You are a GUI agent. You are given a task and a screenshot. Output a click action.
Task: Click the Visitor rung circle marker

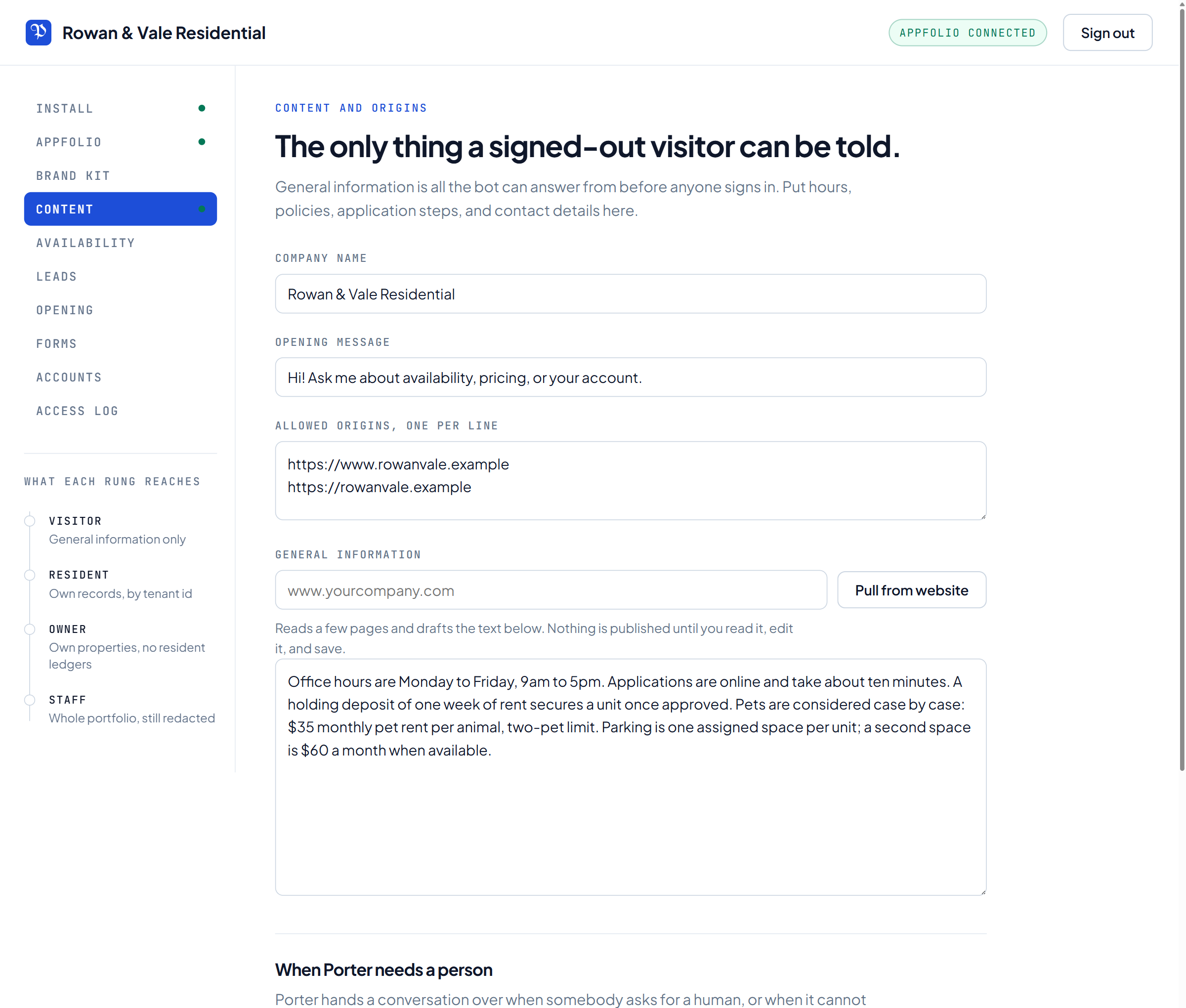(x=30, y=521)
